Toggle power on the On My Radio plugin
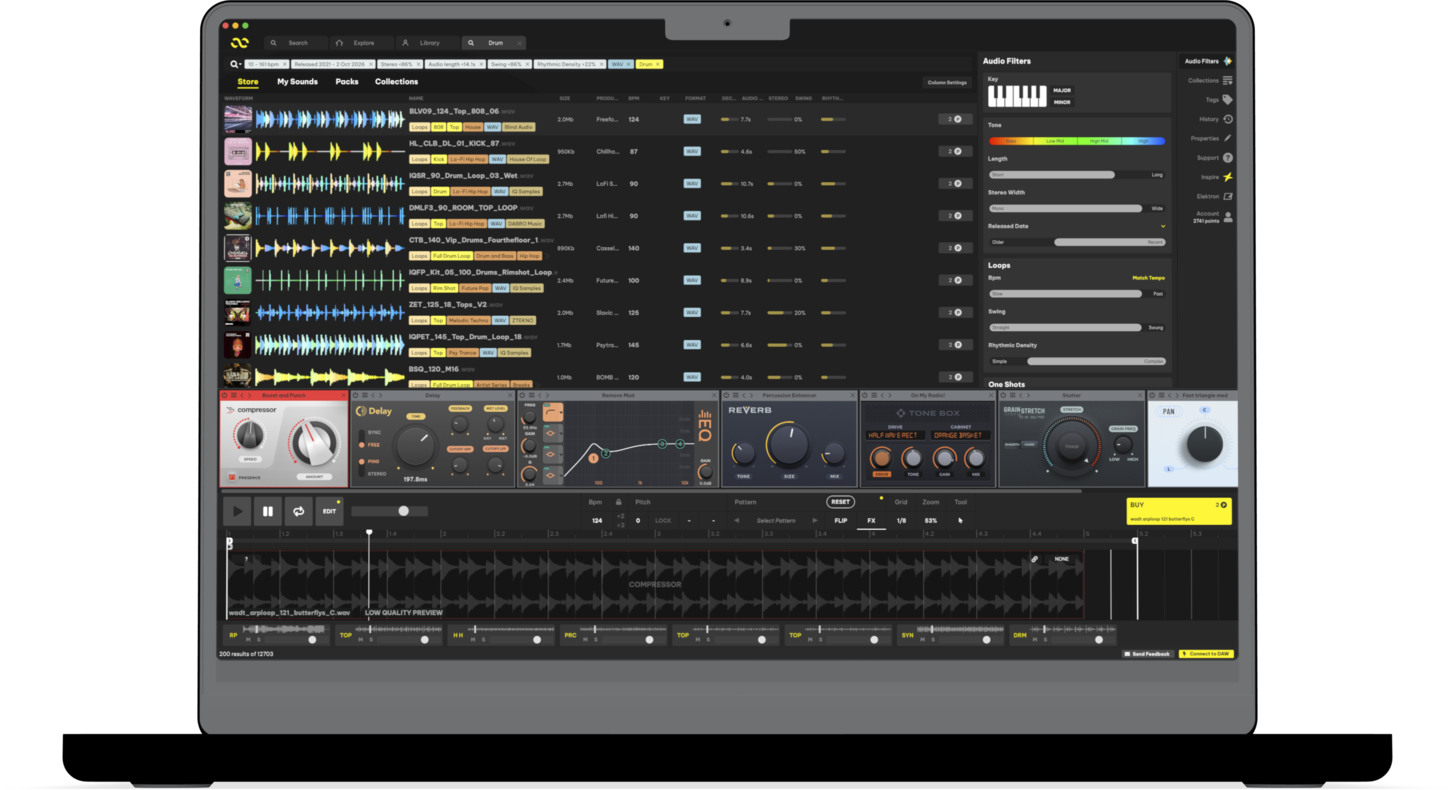This screenshot has height=790, width=1451. pyautogui.click(x=866, y=395)
